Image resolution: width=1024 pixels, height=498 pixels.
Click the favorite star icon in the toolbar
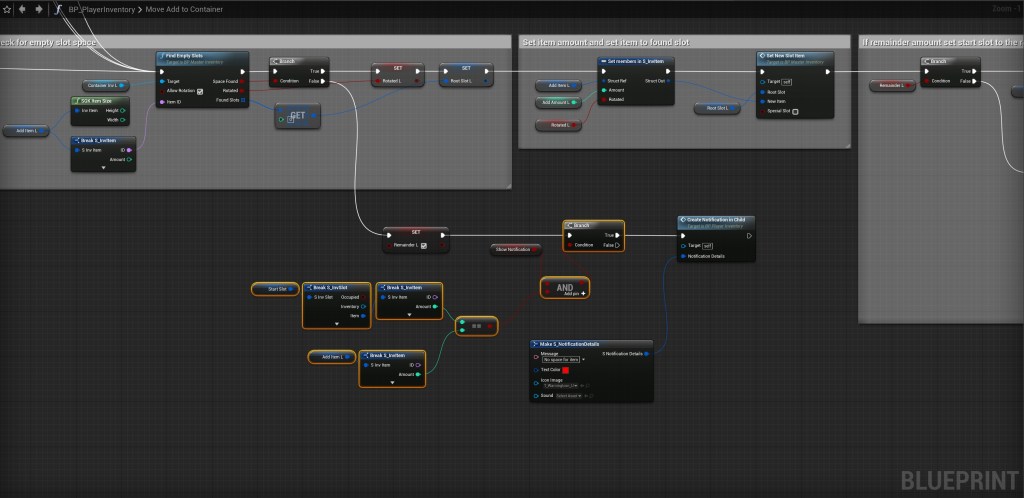pyautogui.click(x=8, y=9)
